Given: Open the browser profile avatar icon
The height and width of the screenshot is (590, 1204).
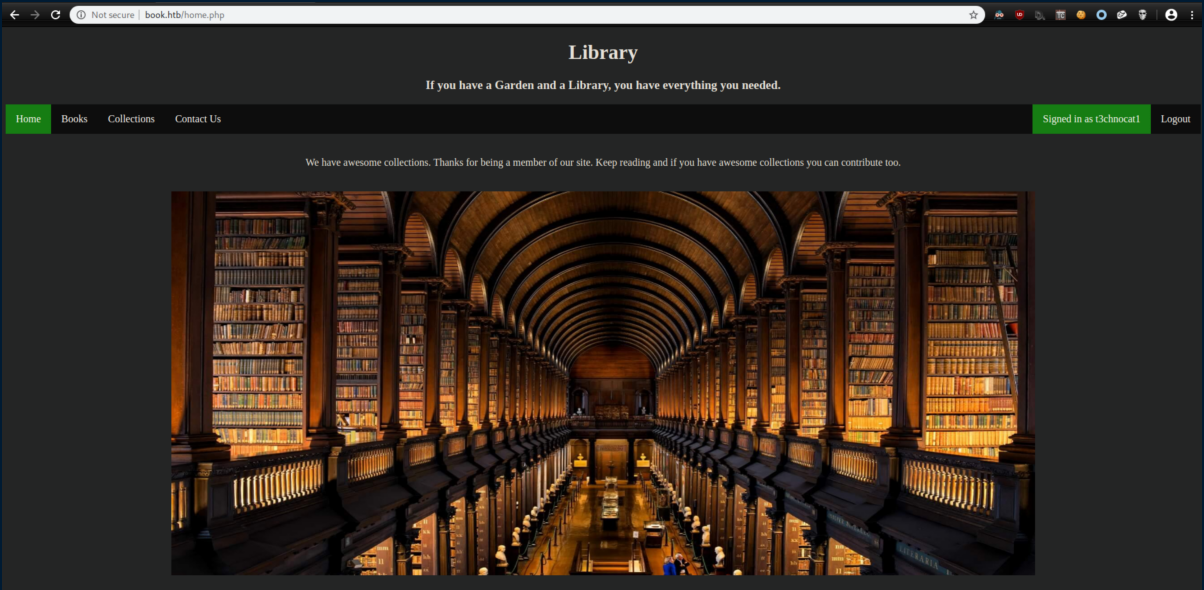Looking at the screenshot, I should point(1171,15).
